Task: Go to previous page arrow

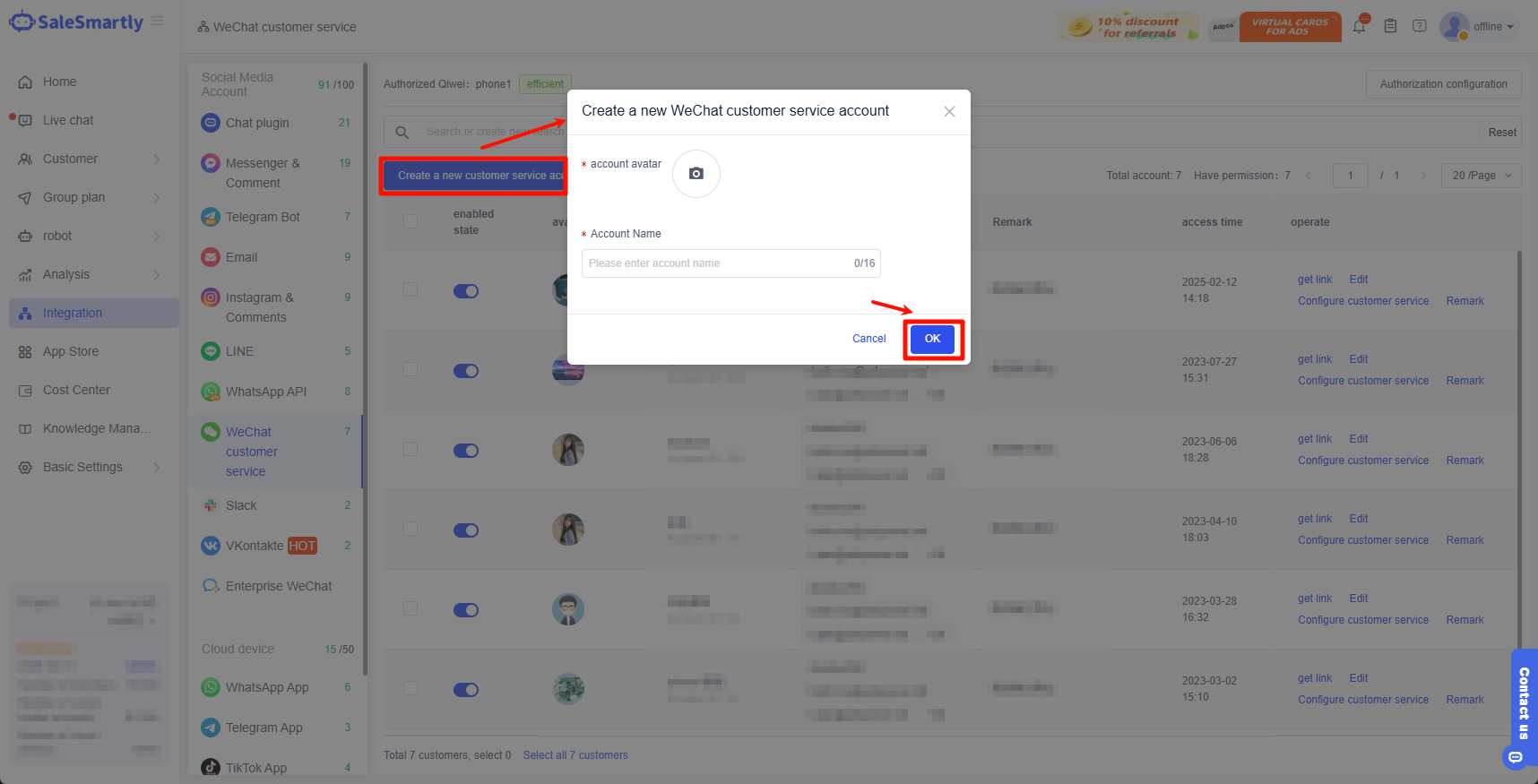Action: pyautogui.click(x=1309, y=176)
